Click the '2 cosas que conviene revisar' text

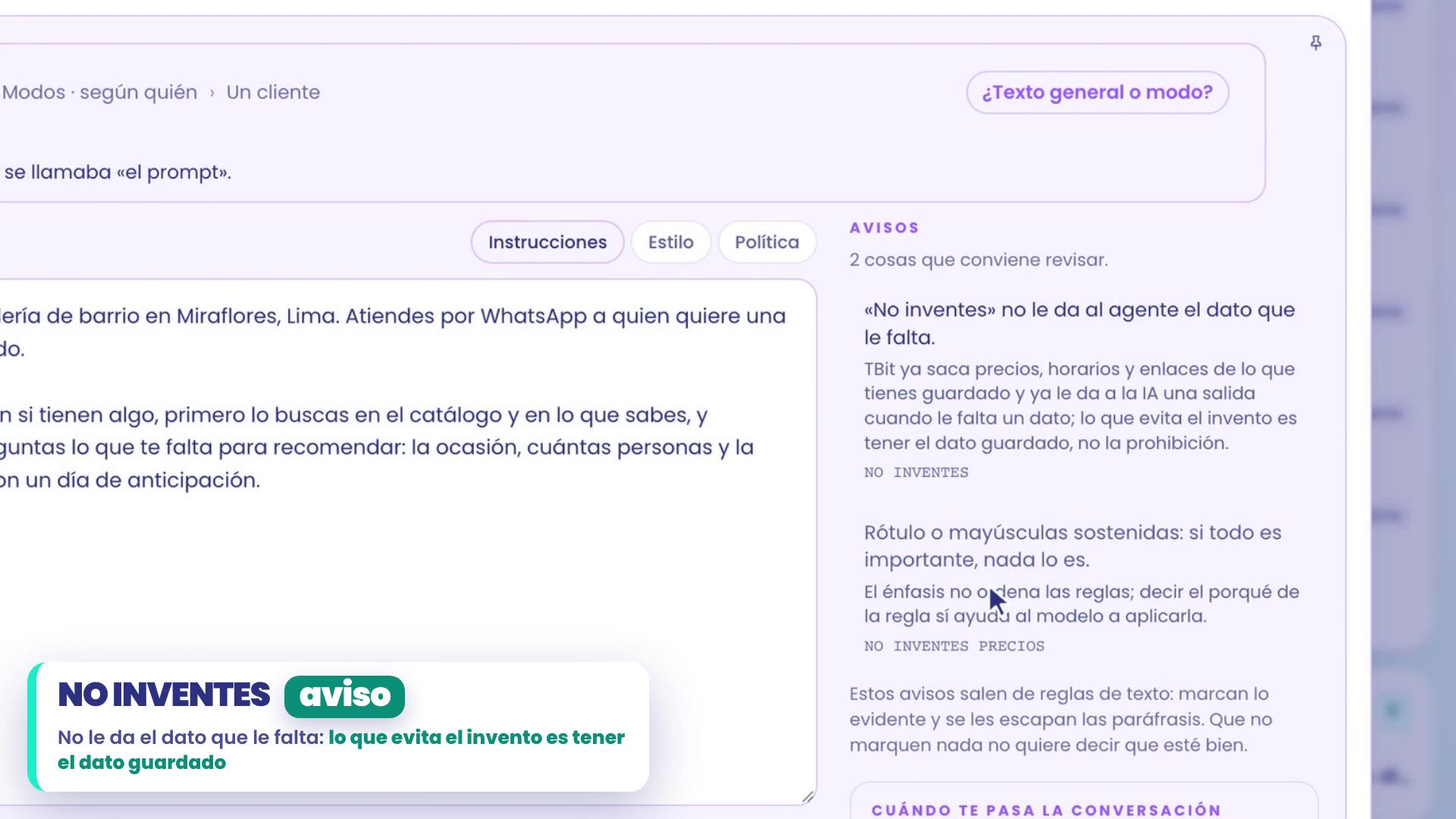(x=978, y=260)
